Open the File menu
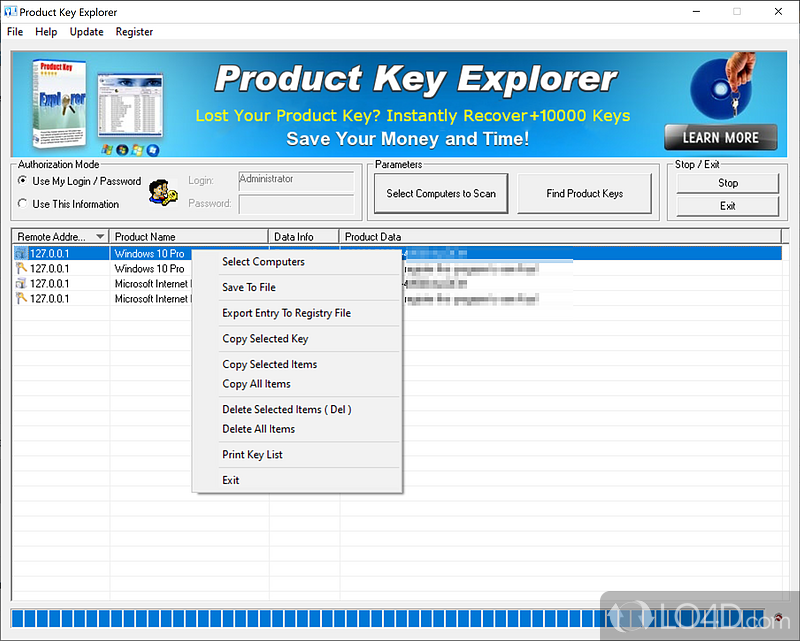800x641 pixels. point(15,32)
